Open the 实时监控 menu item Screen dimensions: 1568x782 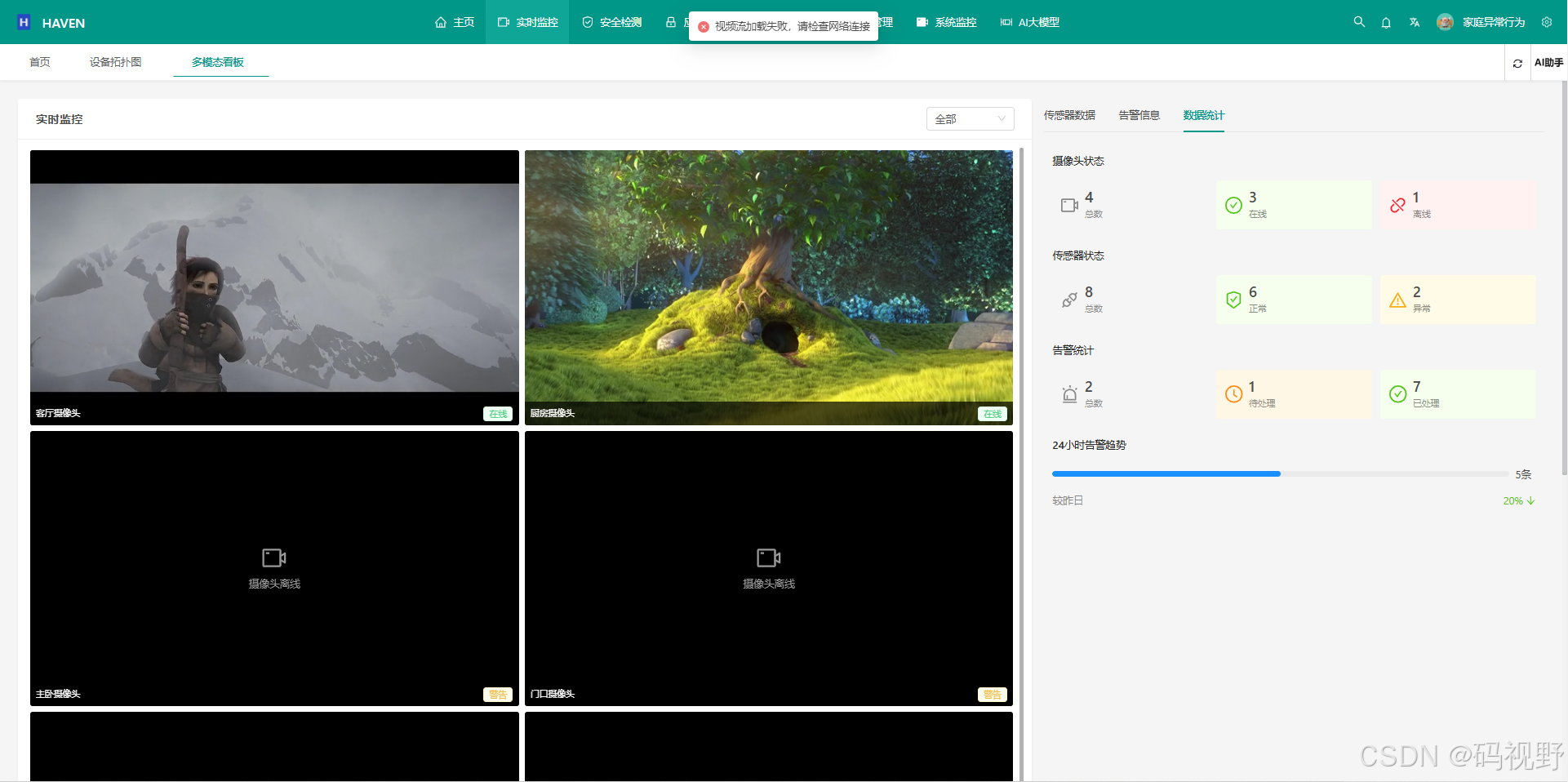(x=527, y=22)
